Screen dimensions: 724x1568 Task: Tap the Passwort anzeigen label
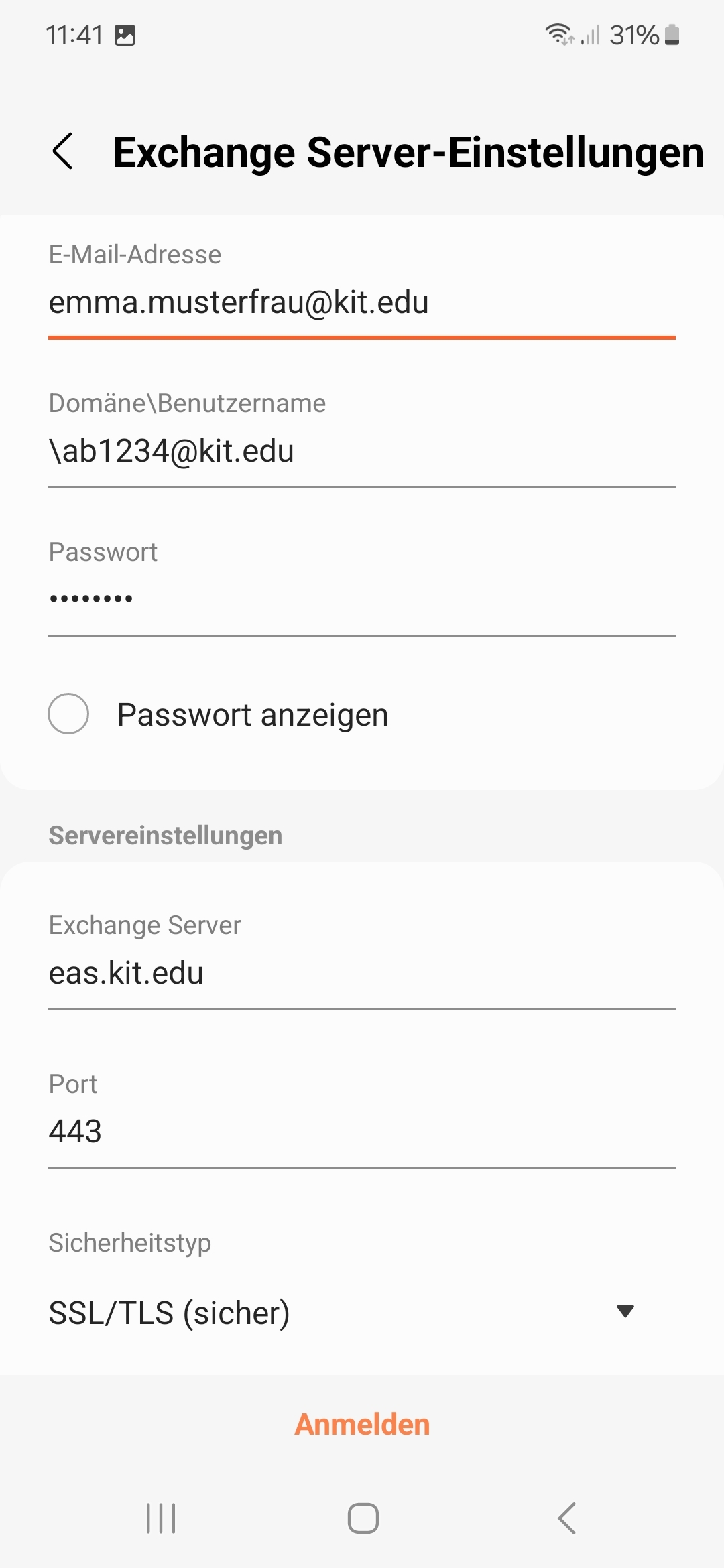pyautogui.click(x=253, y=714)
